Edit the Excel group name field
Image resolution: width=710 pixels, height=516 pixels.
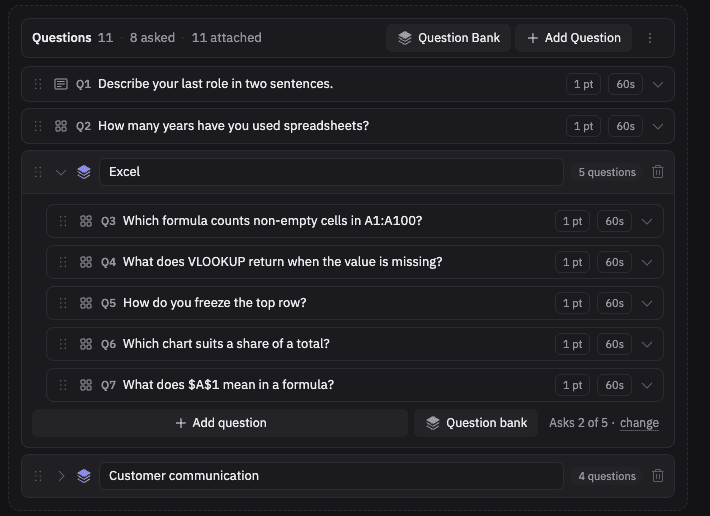[331, 172]
